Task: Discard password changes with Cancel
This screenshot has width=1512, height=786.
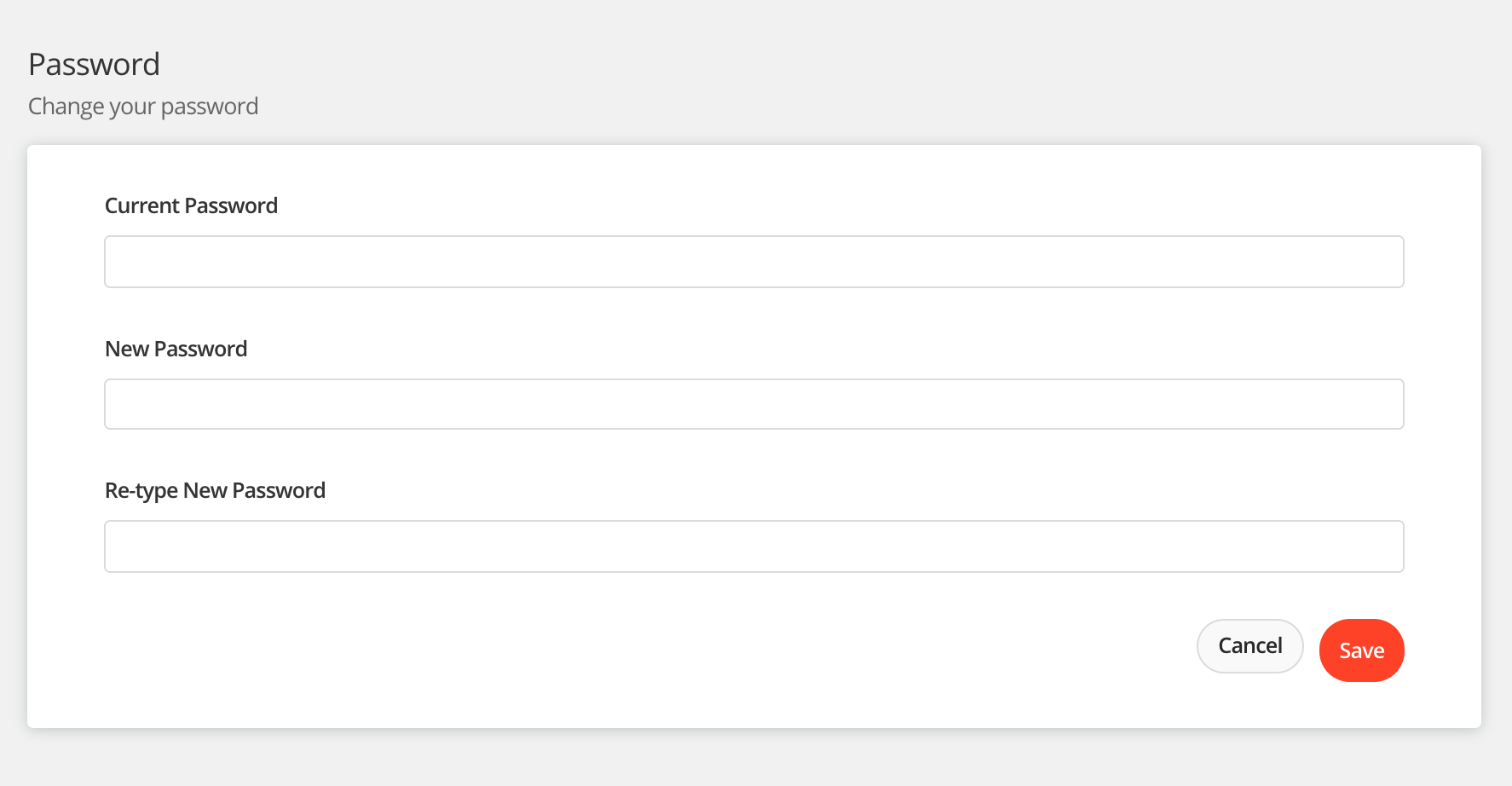Action: [x=1249, y=646]
